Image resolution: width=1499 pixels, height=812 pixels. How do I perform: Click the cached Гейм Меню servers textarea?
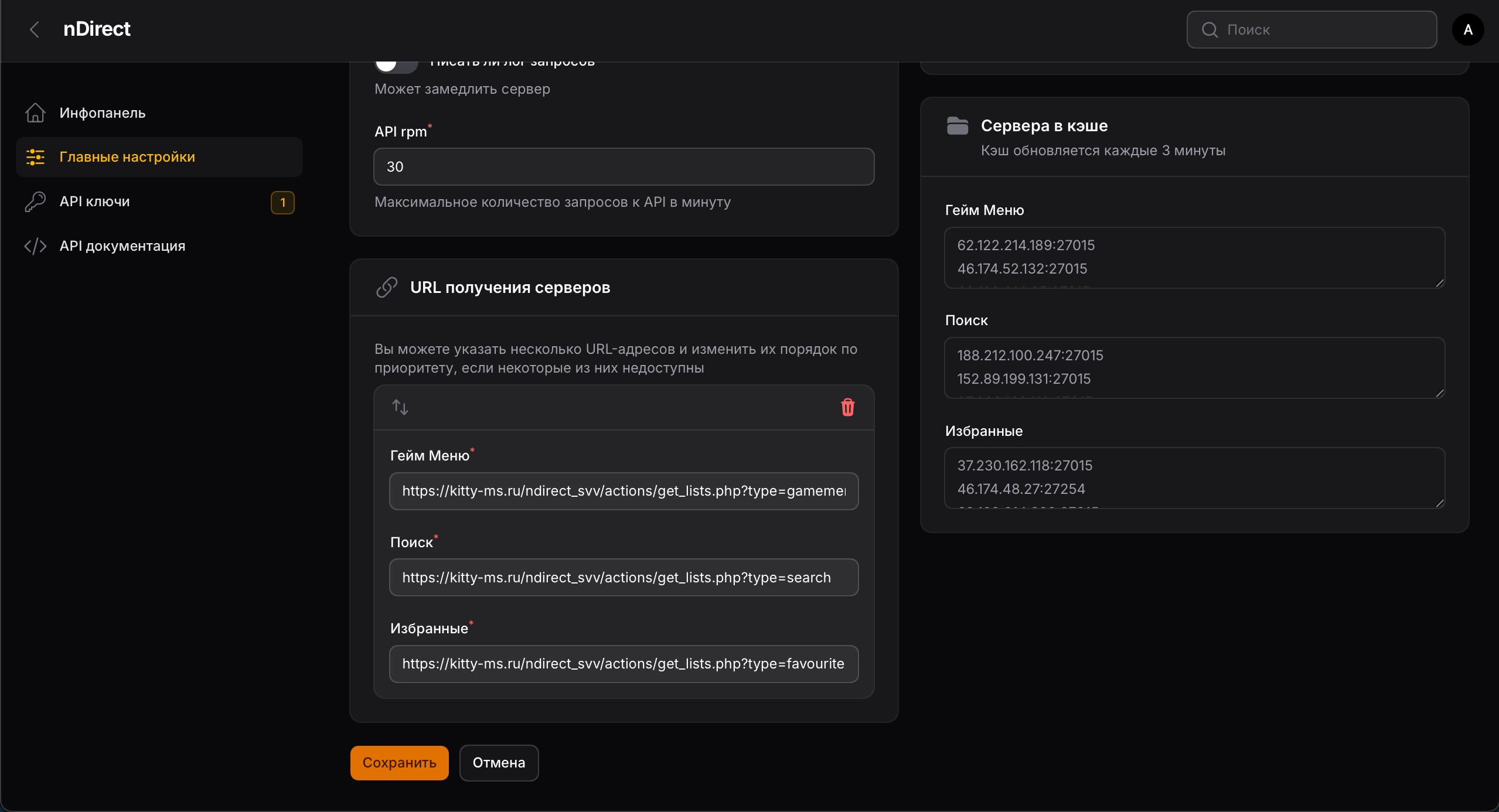1194,257
